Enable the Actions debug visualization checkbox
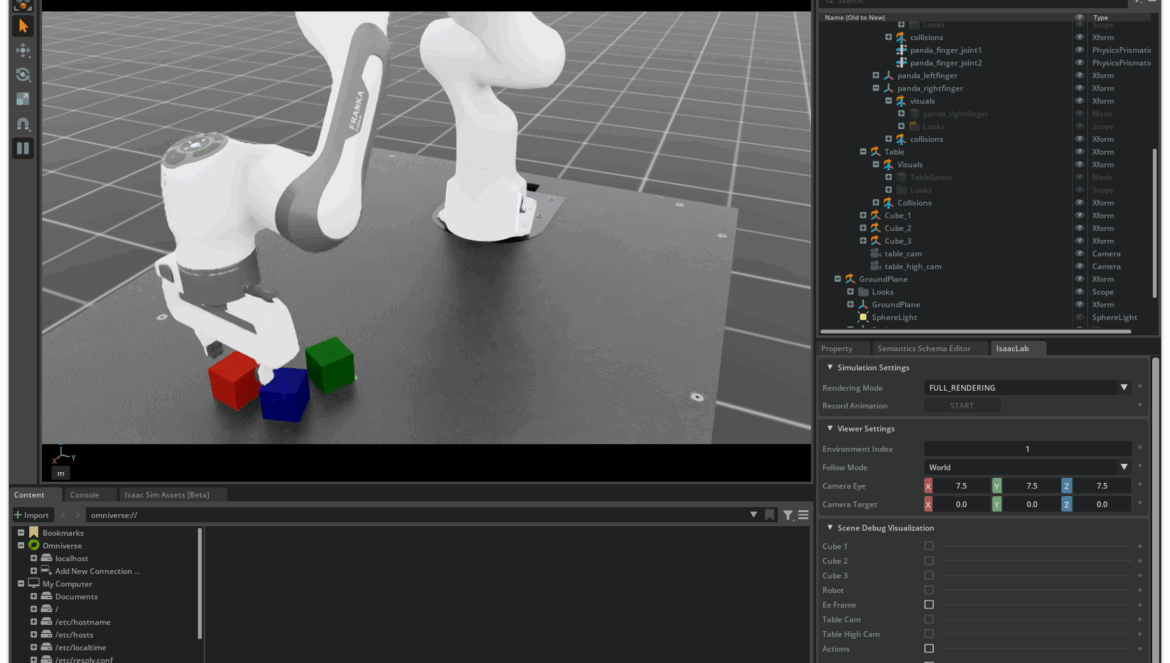 tap(929, 649)
